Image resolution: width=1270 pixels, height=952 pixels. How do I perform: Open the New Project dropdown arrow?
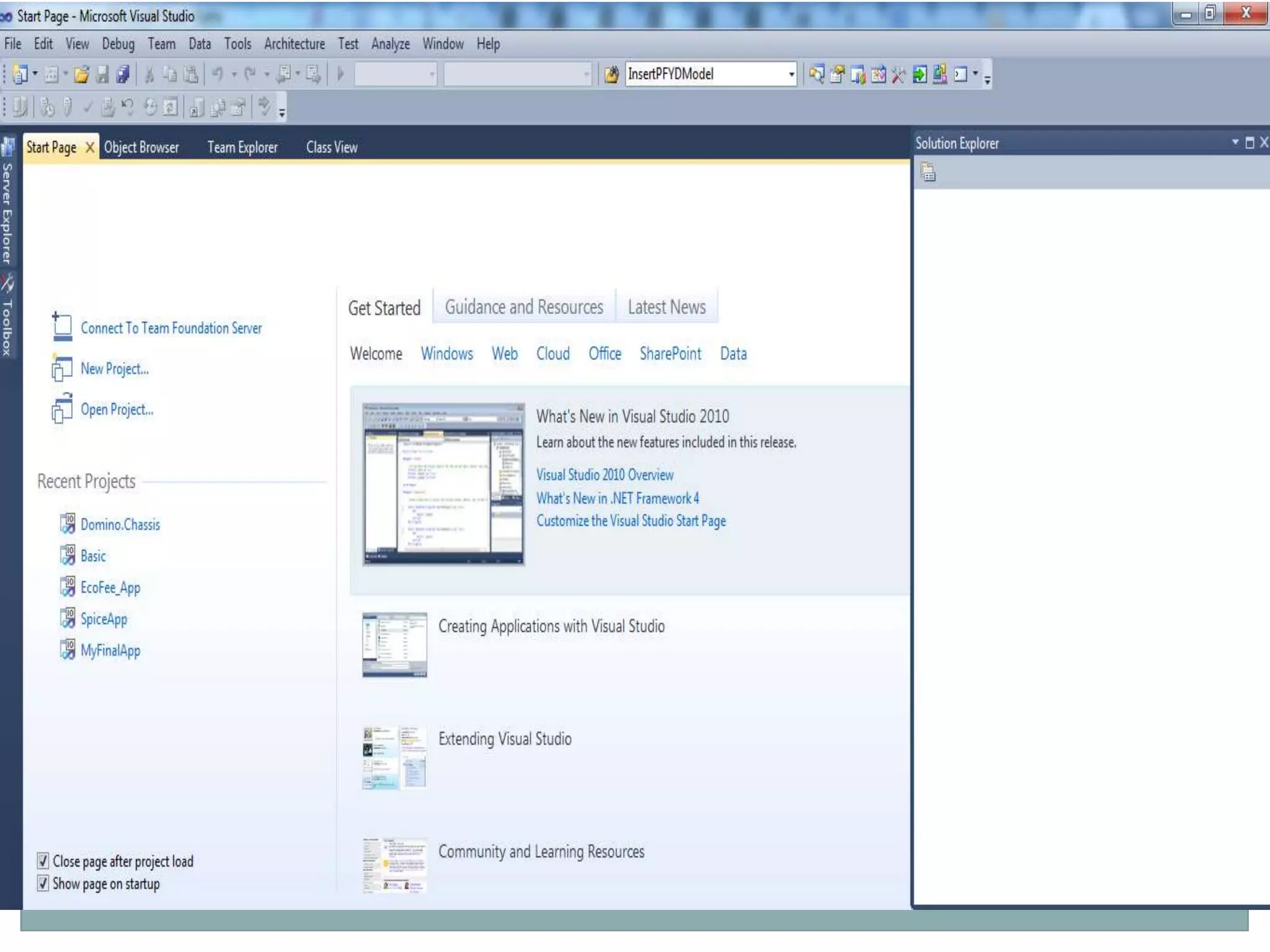click(35, 74)
